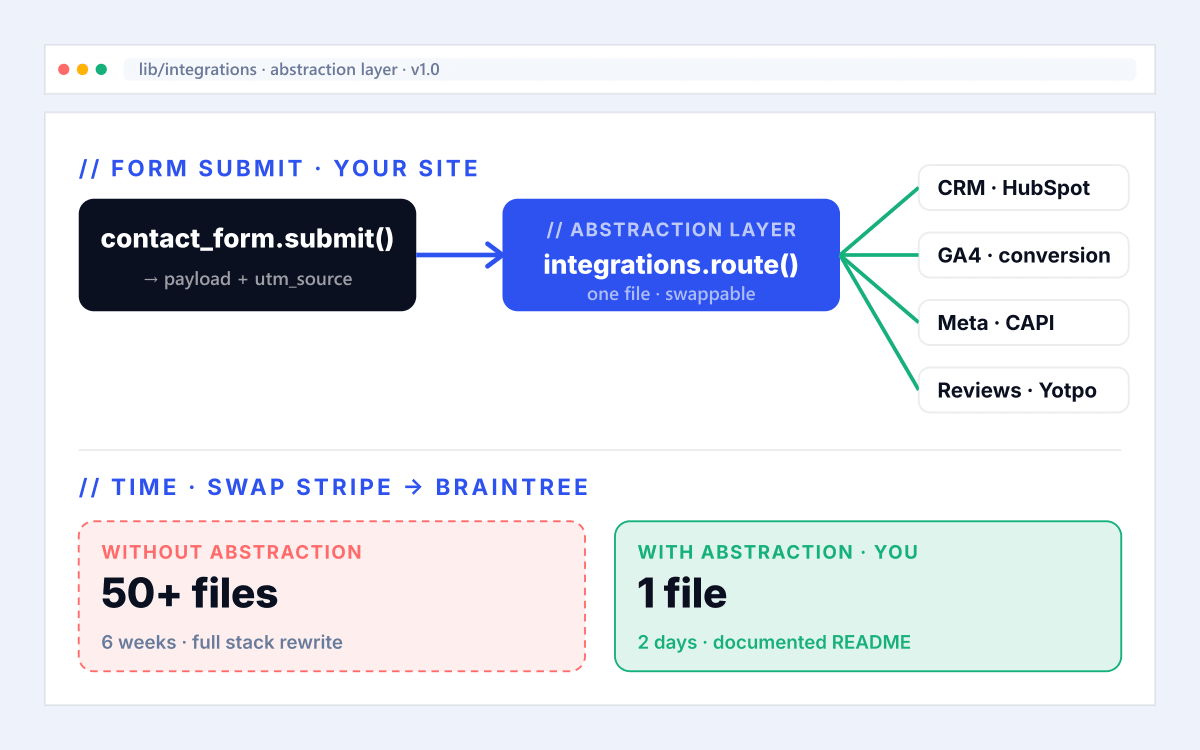Click the "// TIME · SWAP STRIPE → BRAINTREE" heading
1200x750 pixels.
click(x=334, y=488)
